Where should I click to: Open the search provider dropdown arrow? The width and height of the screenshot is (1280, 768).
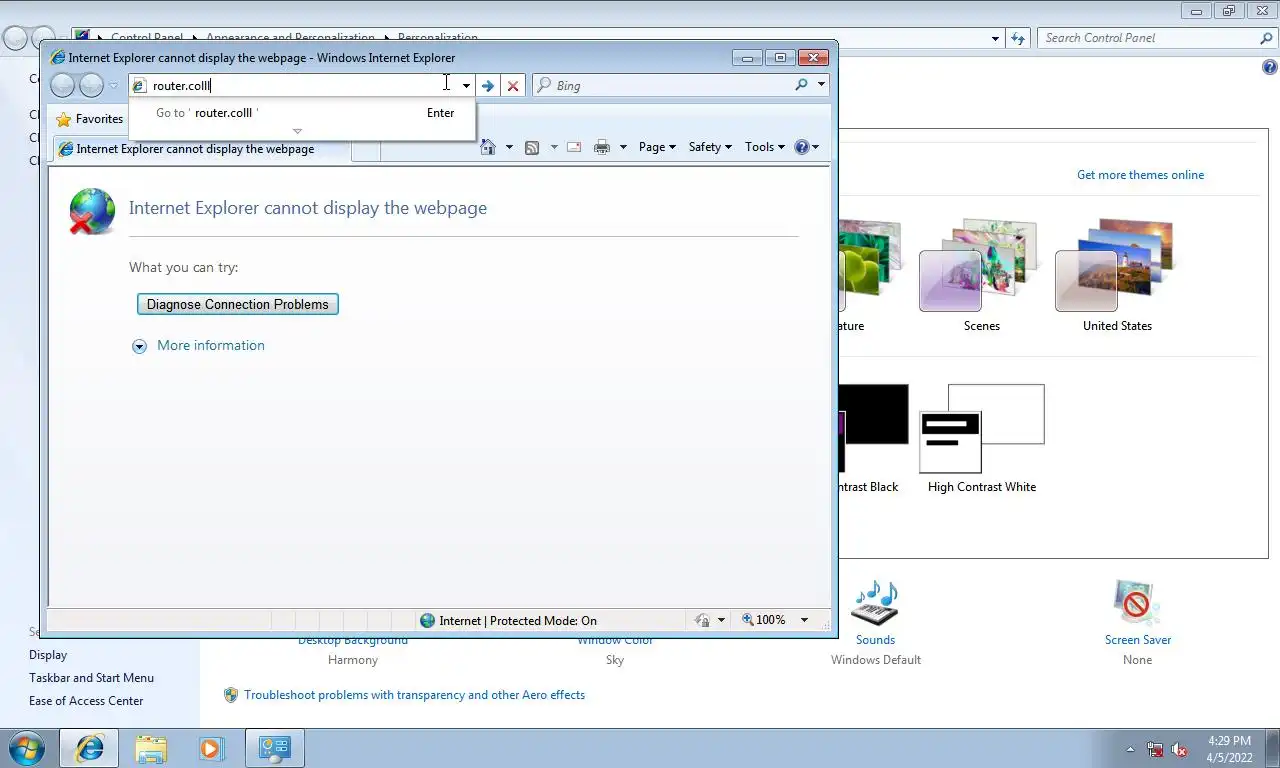(821, 85)
